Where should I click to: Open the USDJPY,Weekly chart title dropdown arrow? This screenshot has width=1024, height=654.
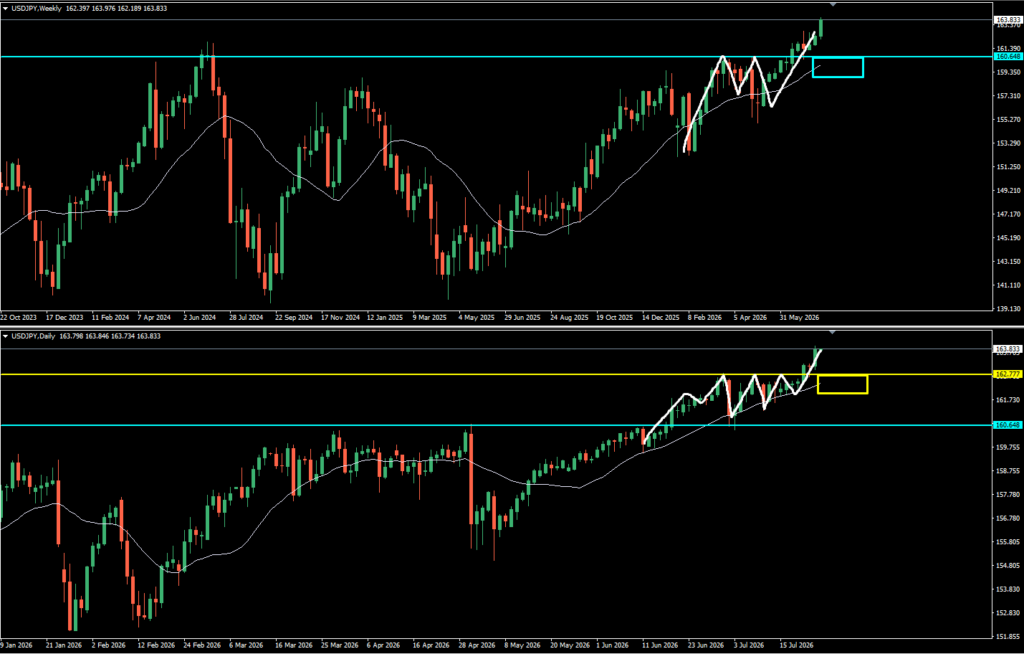(6, 8)
